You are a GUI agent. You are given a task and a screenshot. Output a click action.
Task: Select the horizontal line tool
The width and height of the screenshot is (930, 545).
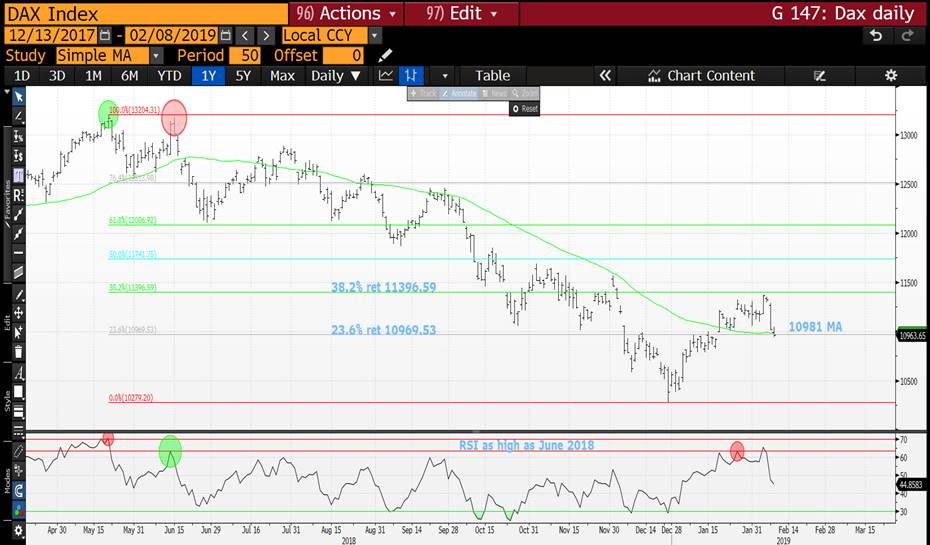coord(18,253)
